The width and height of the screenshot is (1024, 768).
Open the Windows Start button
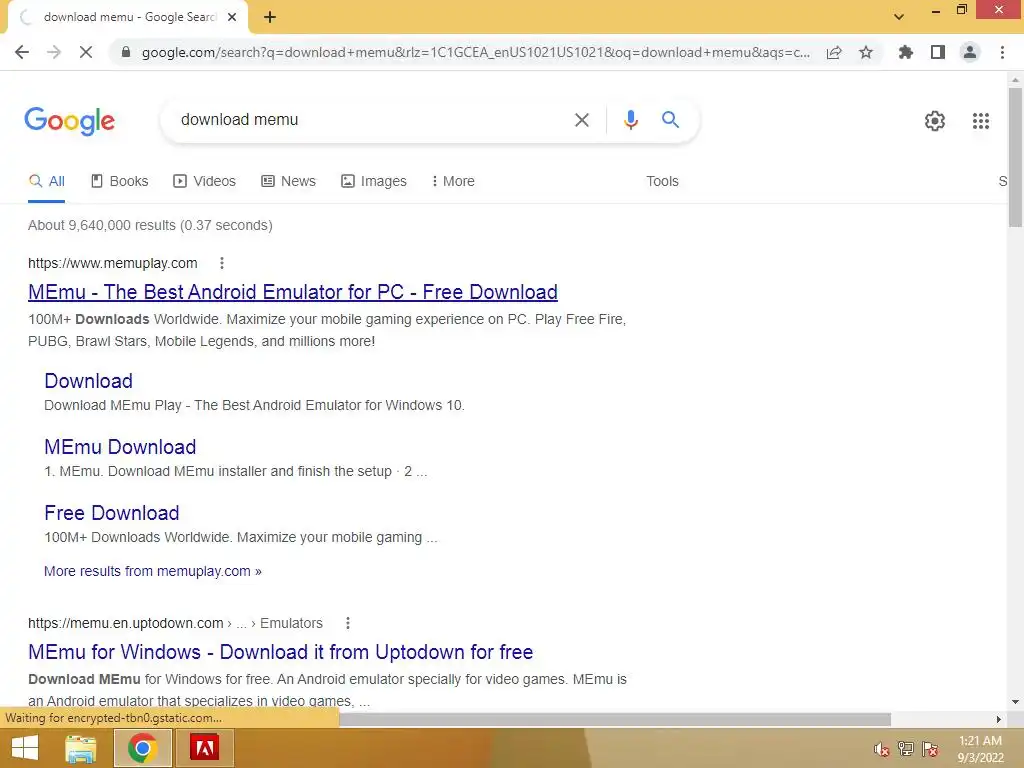click(x=25, y=748)
